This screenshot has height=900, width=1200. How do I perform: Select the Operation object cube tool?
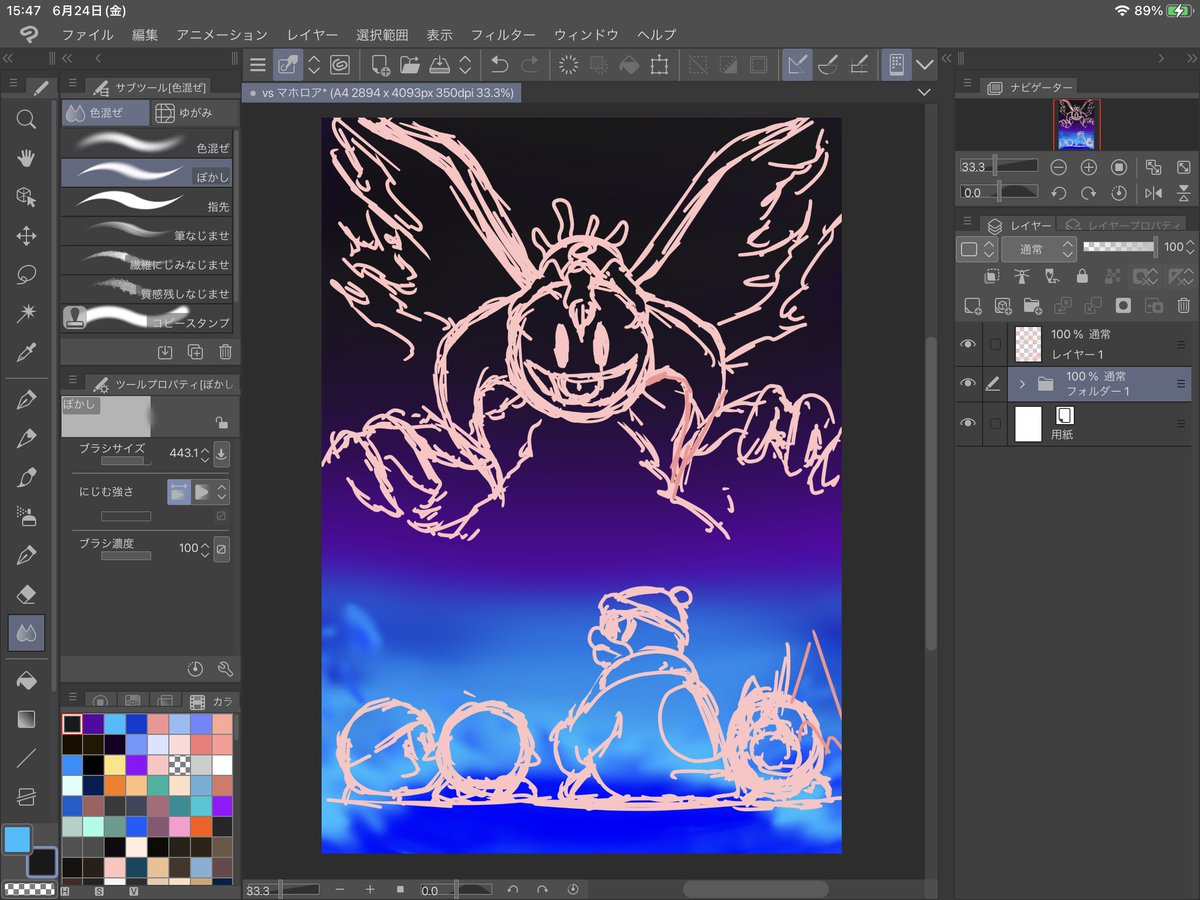tap(26, 197)
